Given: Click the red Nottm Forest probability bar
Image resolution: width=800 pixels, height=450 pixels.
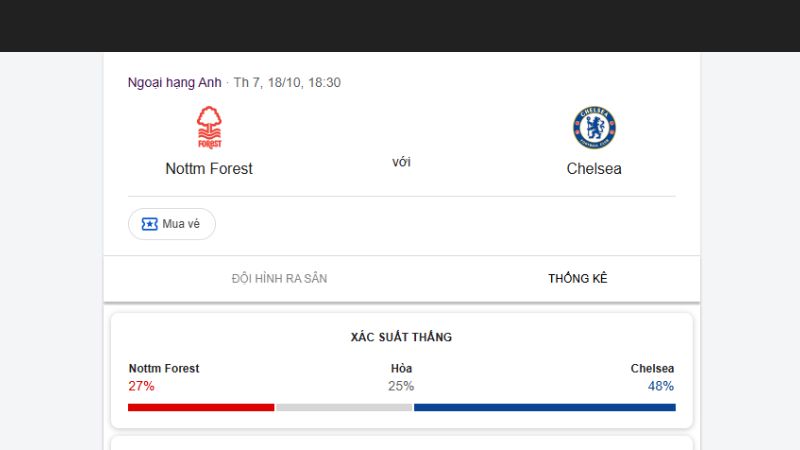Looking at the screenshot, I should (200, 407).
